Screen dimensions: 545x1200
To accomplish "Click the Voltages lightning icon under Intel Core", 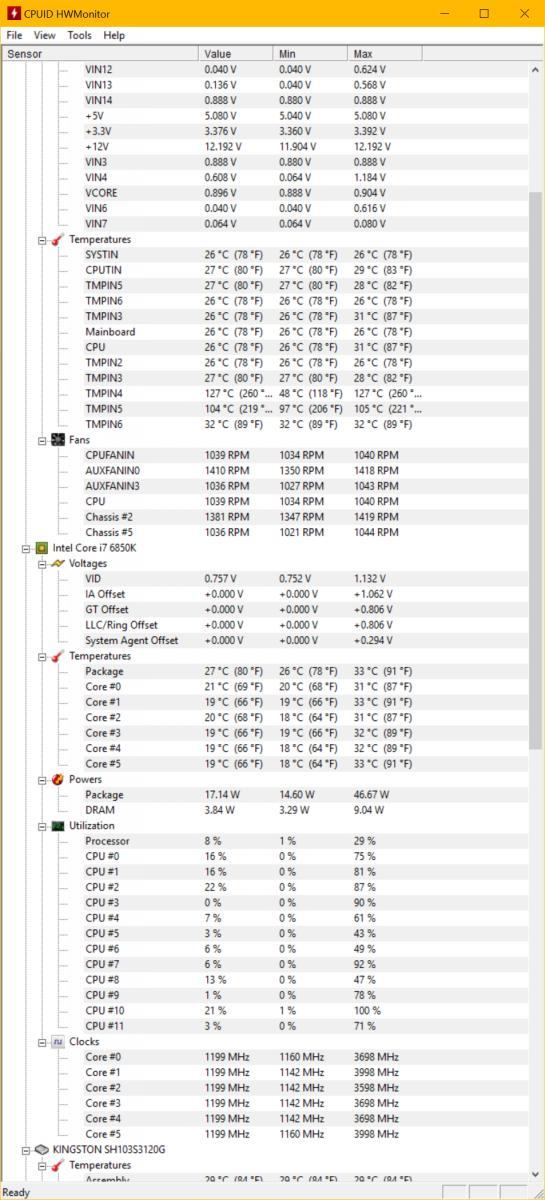I will pyautogui.click(x=57, y=564).
